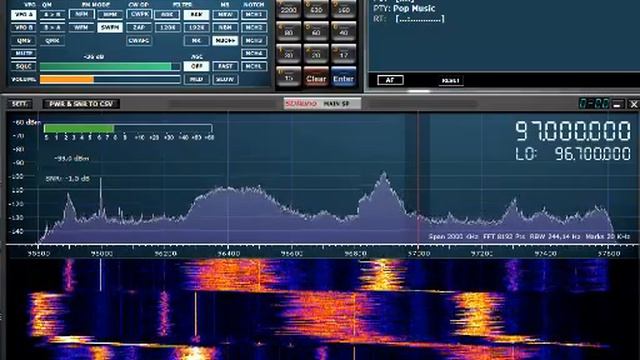
Task: Enable narrow noise blanker NBN
Action: point(225,28)
